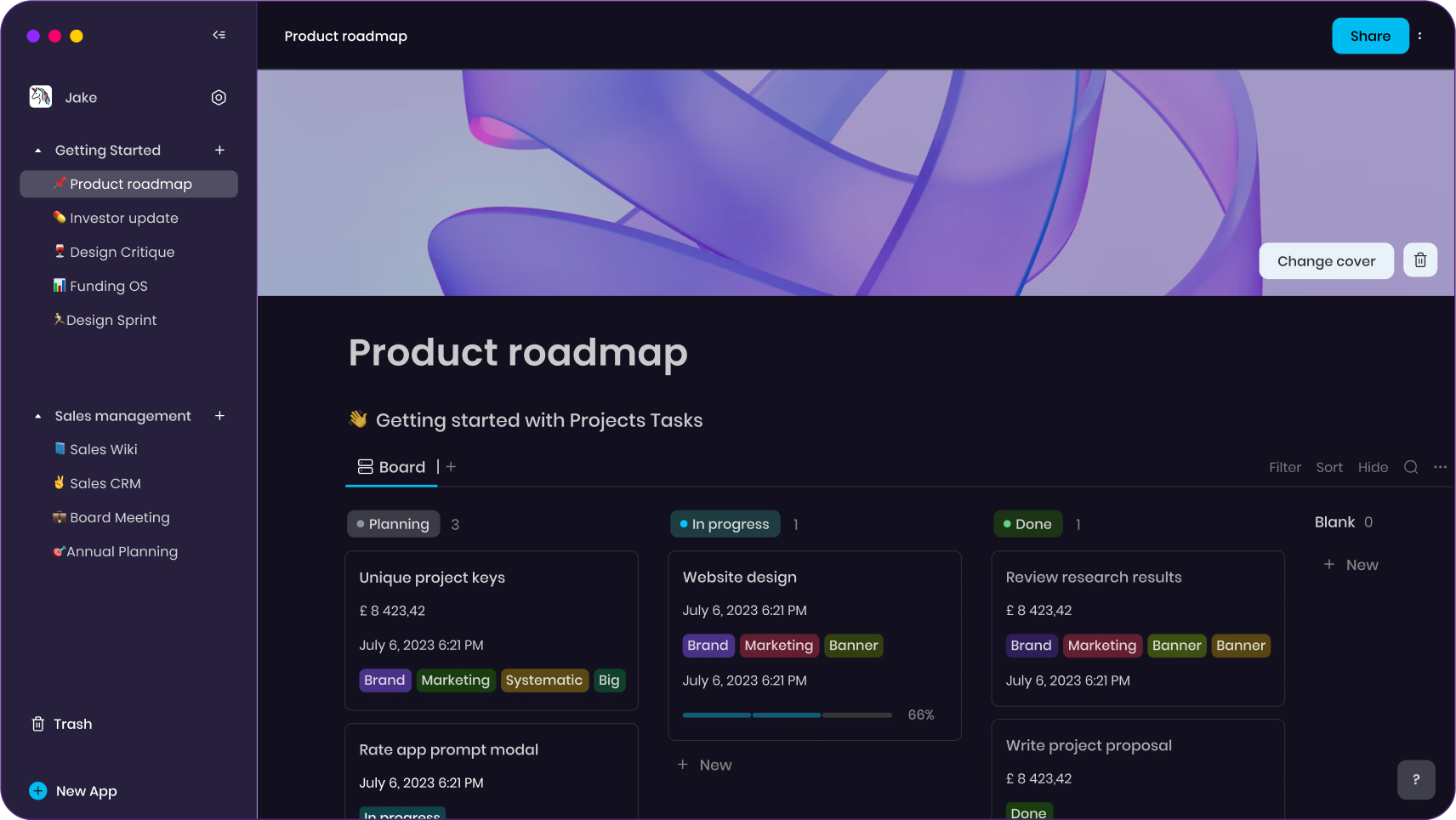Add a page to Getting Started section
The width and height of the screenshot is (1456, 820).
coord(219,151)
